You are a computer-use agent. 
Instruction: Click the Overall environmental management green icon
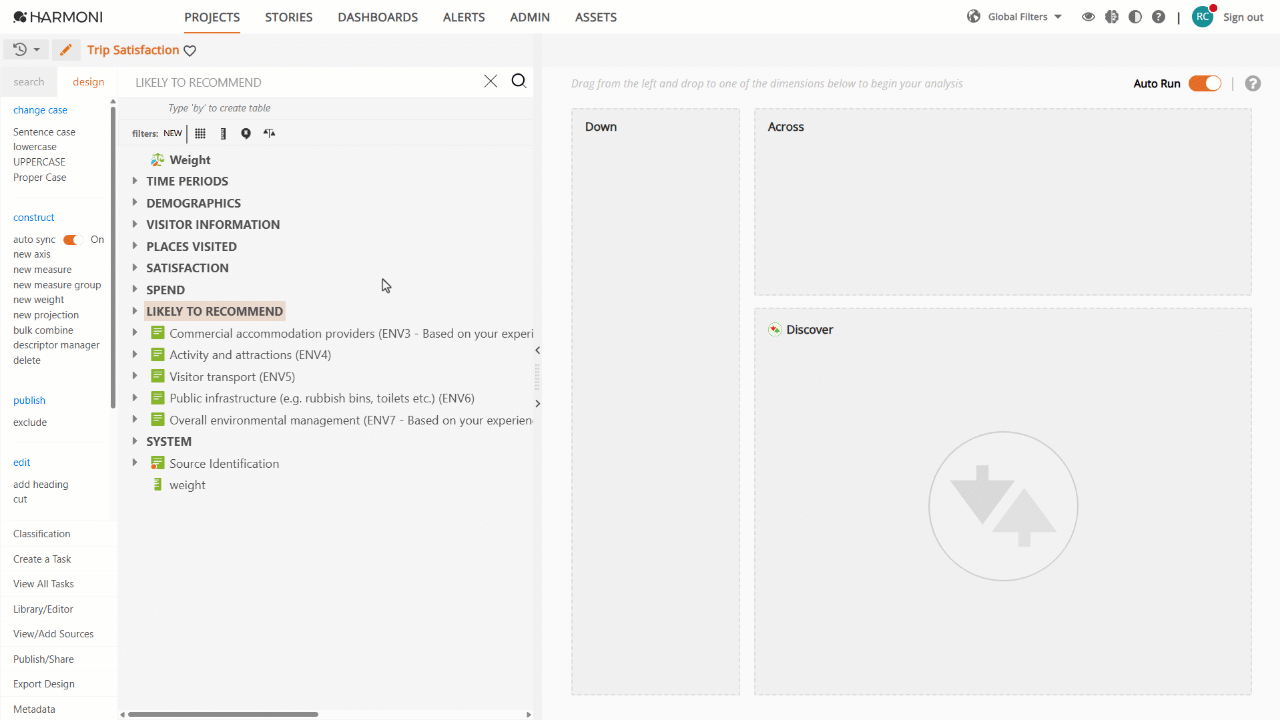coord(157,420)
